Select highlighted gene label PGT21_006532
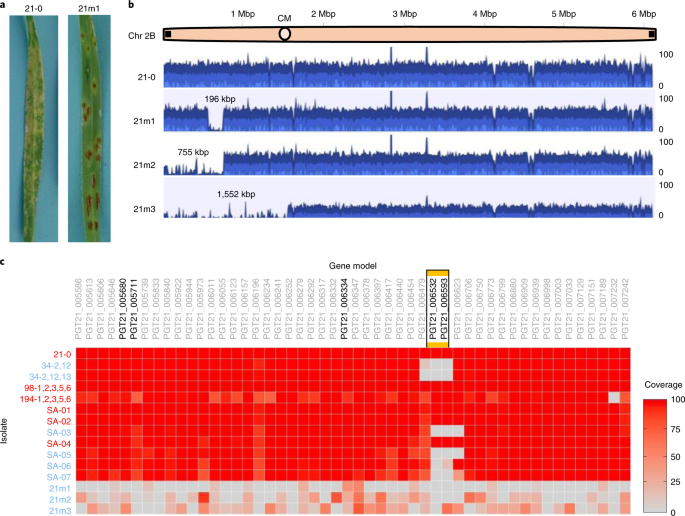The height and width of the screenshot is (516, 685). click(433, 309)
